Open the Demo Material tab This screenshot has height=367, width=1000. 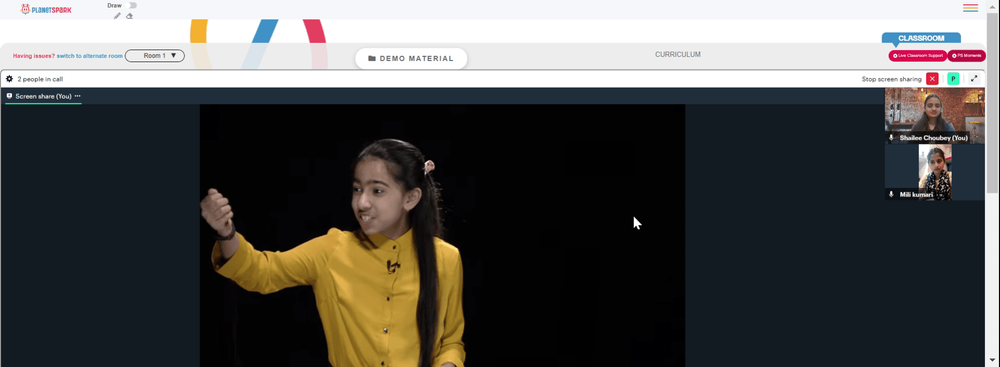tap(411, 58)
